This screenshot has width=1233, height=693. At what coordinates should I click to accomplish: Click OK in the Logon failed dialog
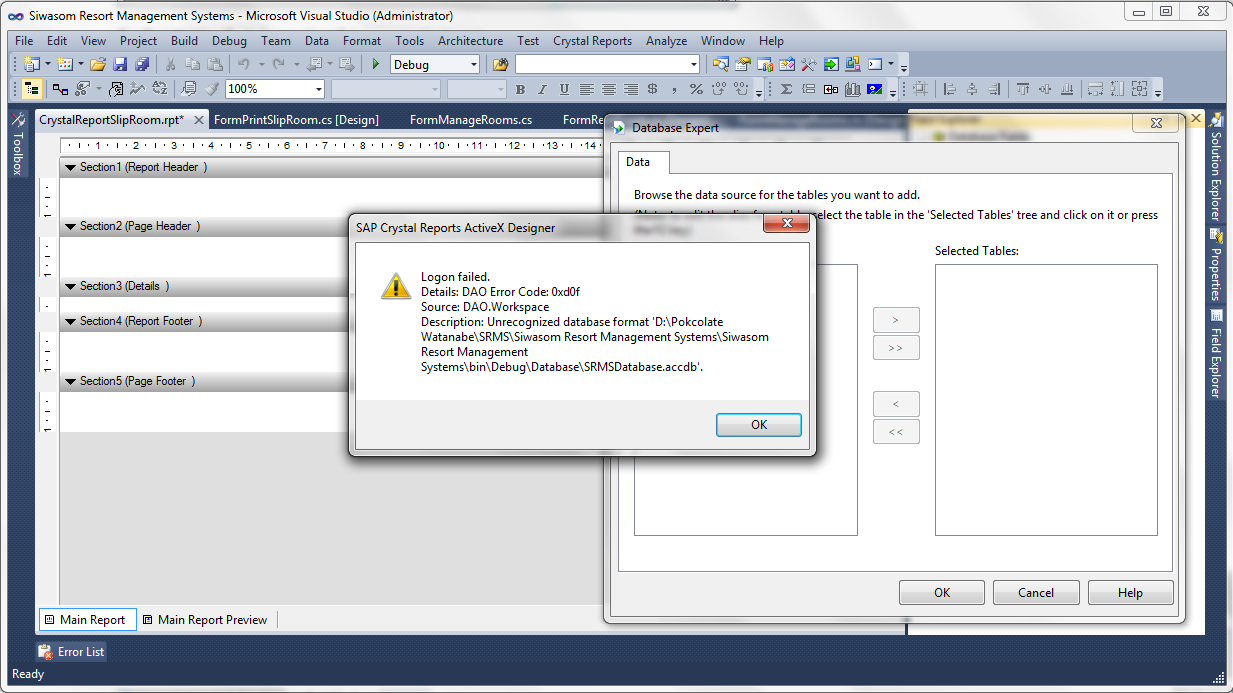pyautogui.click(x=759, y=425)
